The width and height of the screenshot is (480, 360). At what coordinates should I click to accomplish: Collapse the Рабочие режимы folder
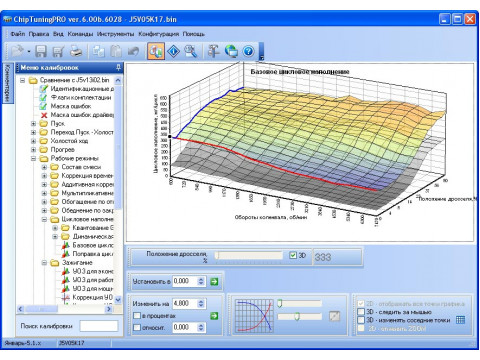click(33, 158)
